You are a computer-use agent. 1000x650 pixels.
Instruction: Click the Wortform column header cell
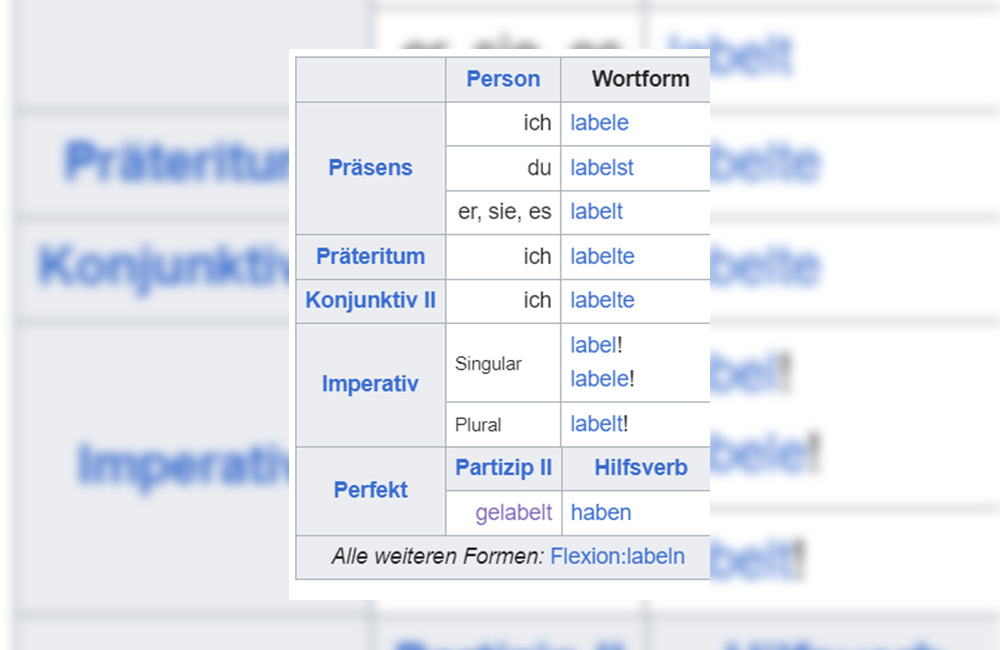tap(640, 79)
